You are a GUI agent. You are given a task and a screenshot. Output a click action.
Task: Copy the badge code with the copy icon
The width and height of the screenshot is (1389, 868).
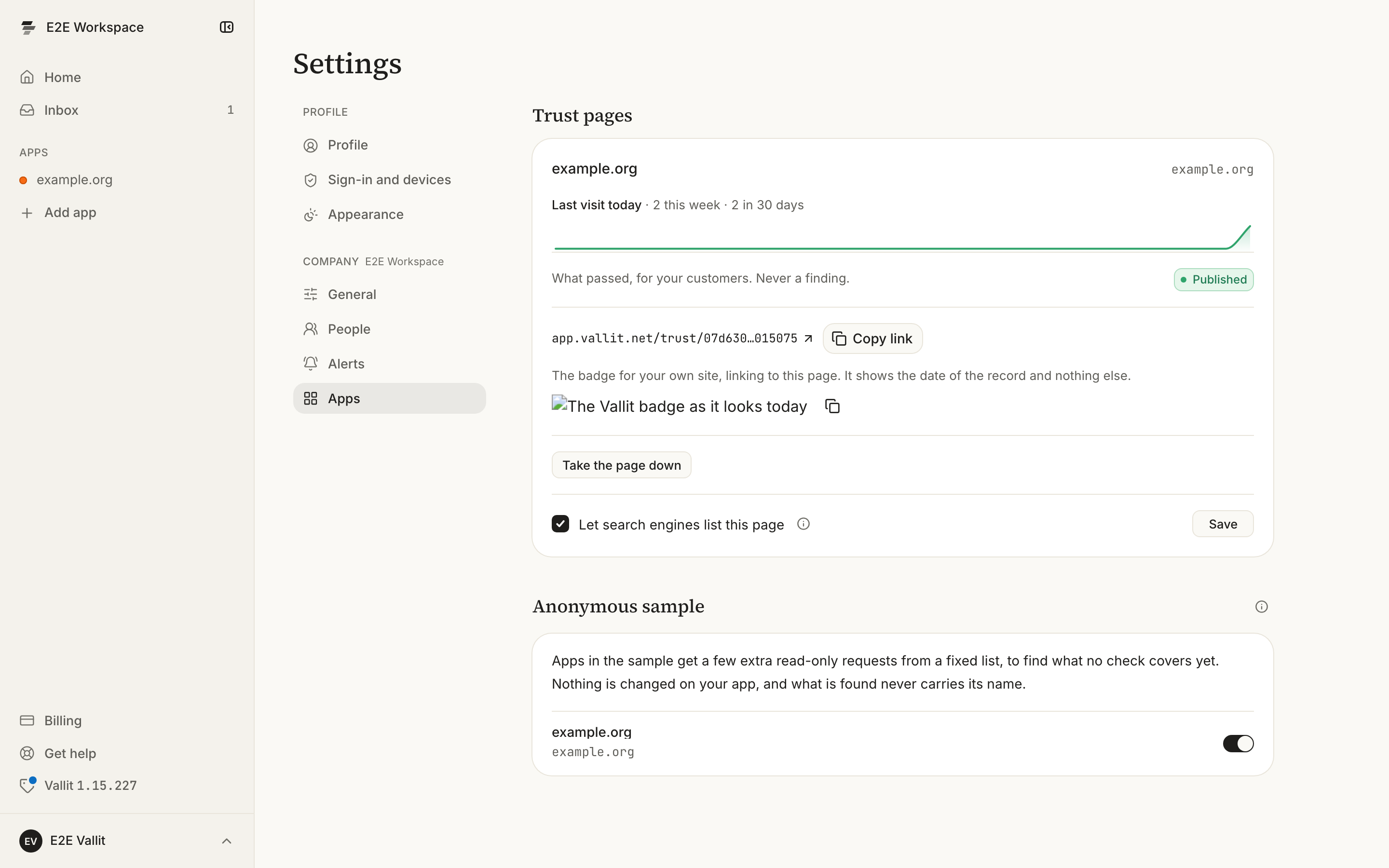(832, 406)
